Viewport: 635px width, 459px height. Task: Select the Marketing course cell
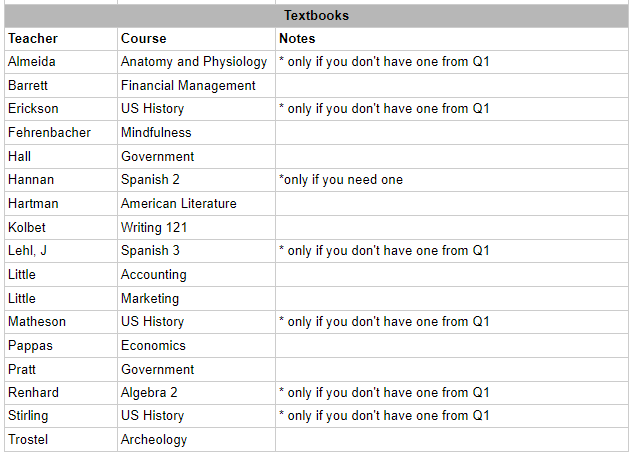[196, 299]
